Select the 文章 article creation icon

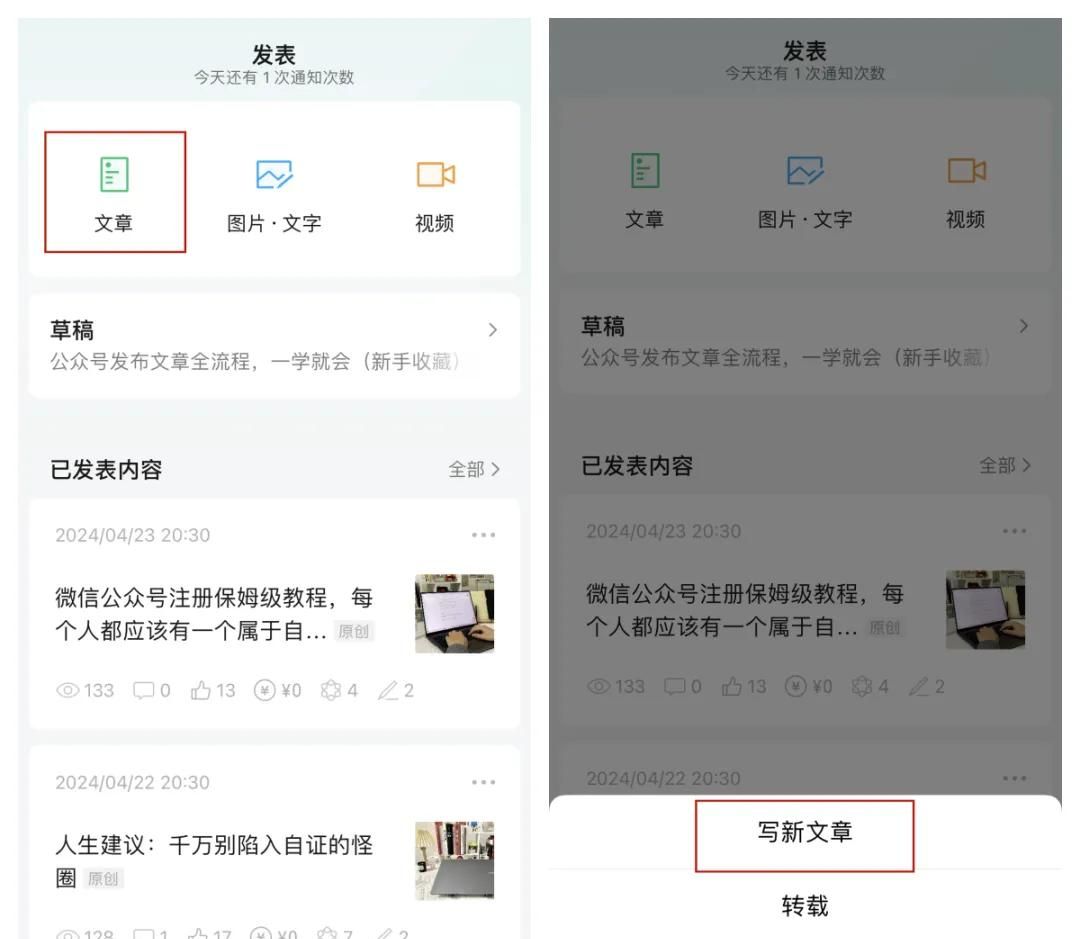coord(115,175)
